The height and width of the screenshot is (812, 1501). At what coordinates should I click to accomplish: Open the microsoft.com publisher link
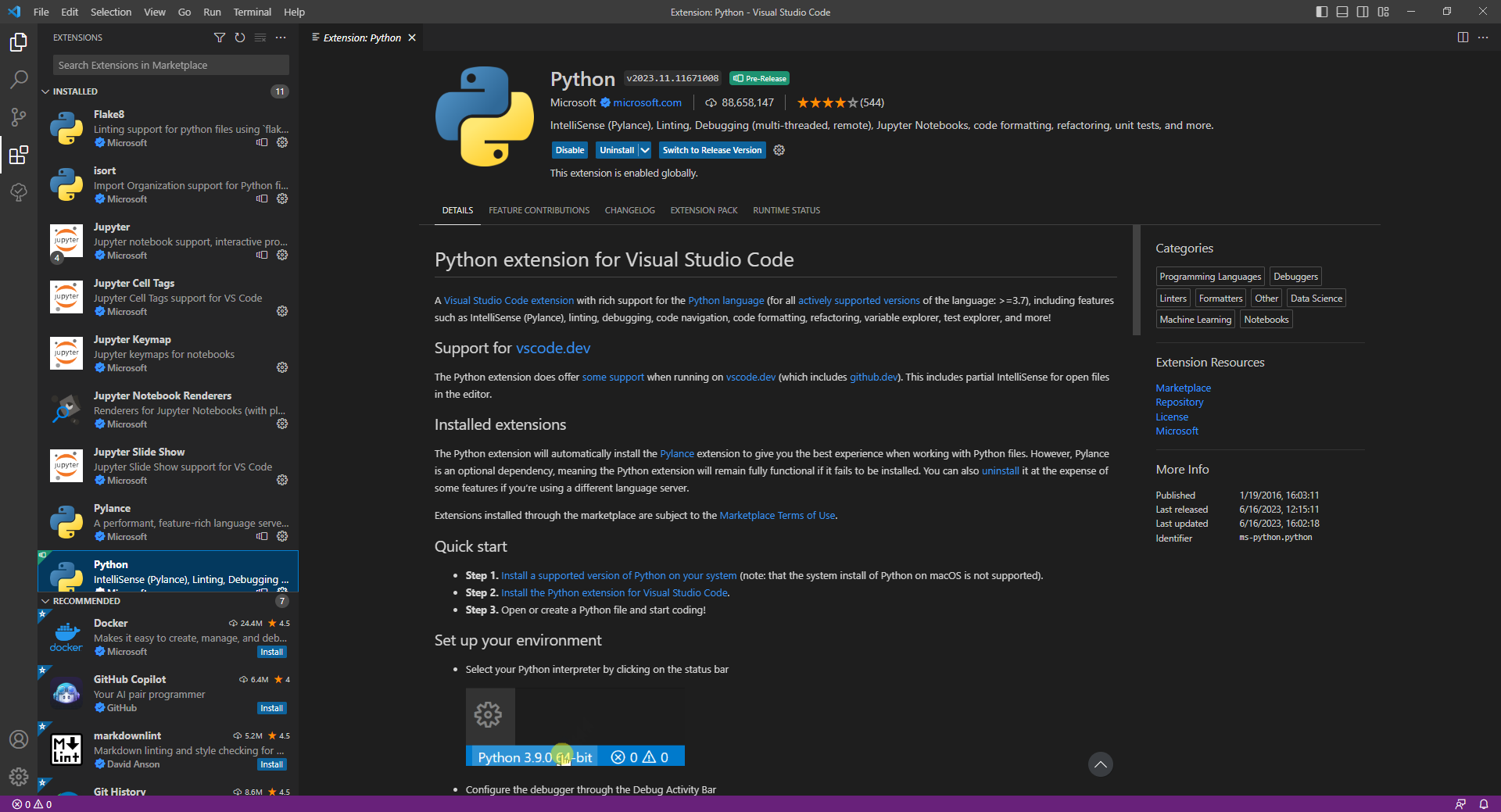[x=647, y=102]
